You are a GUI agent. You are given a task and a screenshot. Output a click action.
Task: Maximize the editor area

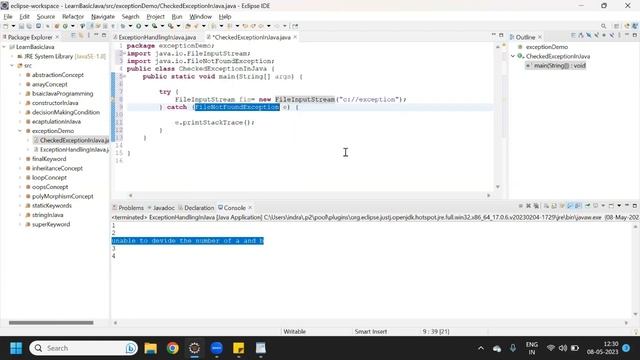pos(501,36)
